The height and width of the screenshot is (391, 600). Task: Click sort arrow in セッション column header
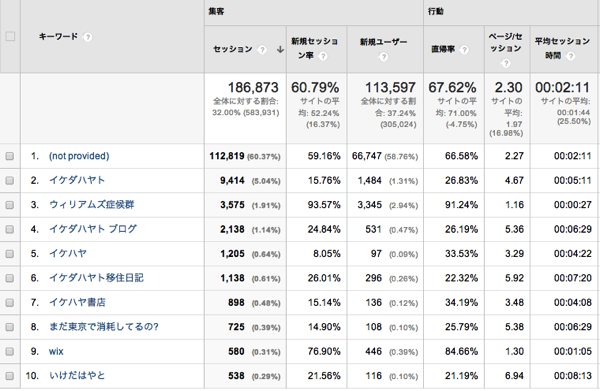[280, 49]
